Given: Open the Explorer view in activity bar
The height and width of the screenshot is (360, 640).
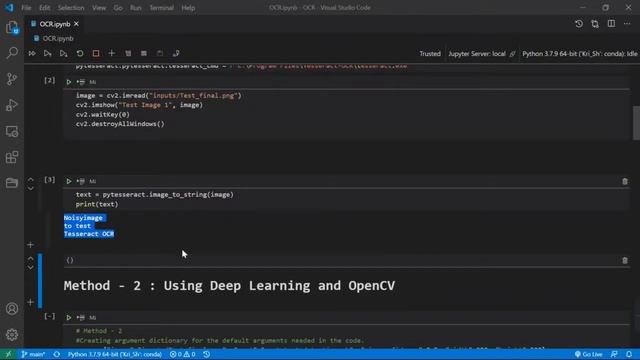Looking at the screenshot, I should click(x=12, y=28).
